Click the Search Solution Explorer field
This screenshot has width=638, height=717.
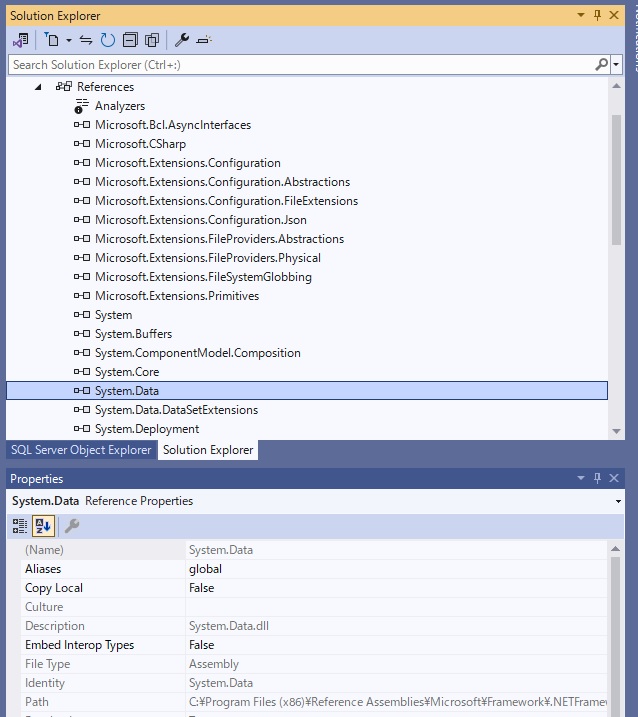coord(302,65)
